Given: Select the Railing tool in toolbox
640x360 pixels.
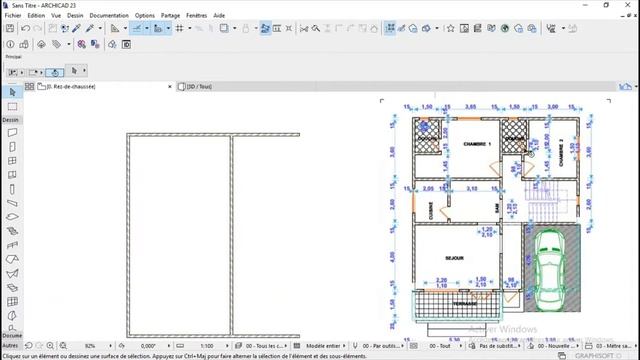Looking at the screenshot, I should (x=12, y=245).
